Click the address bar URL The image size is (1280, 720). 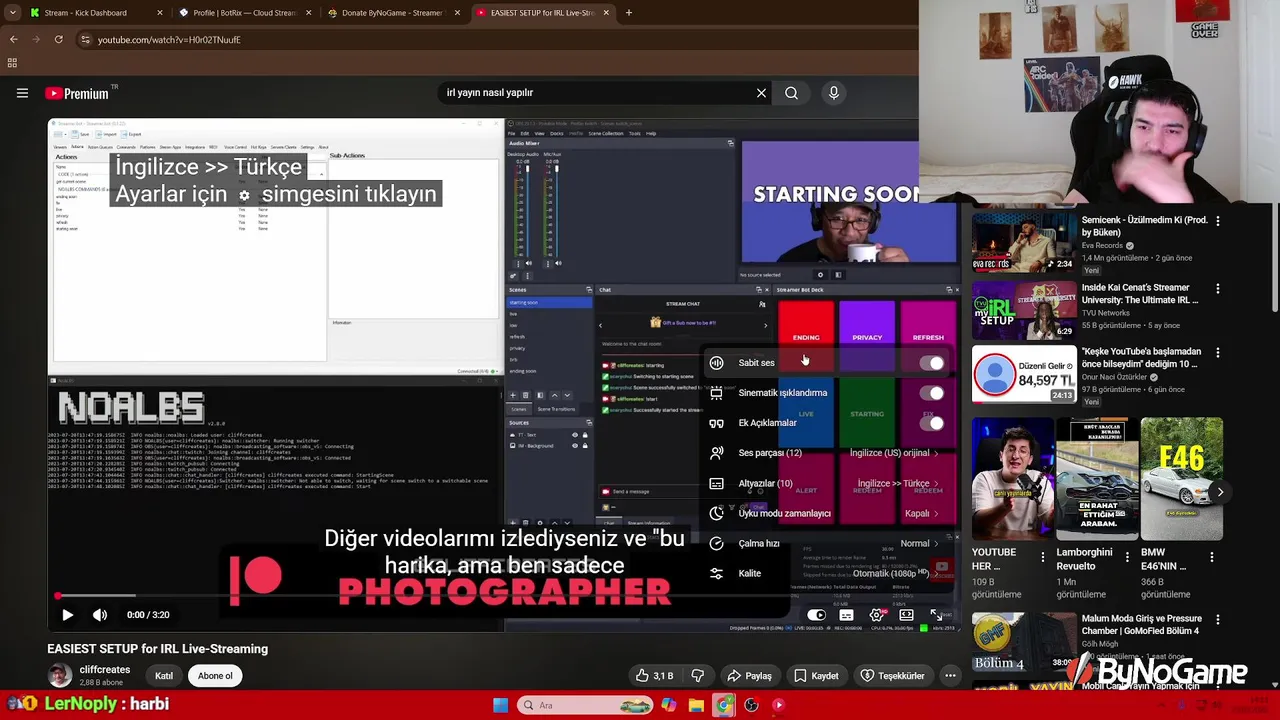pos(169,40)
